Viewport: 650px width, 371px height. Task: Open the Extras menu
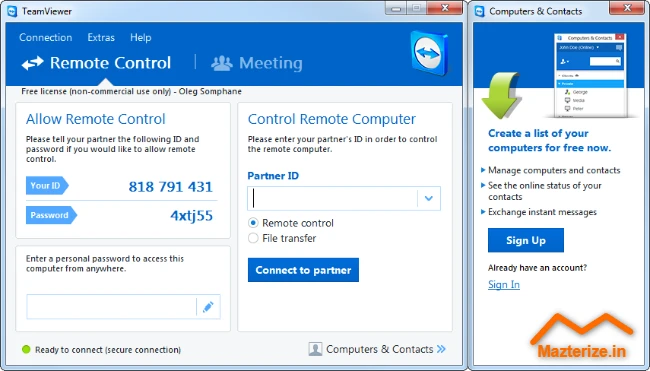(101, 37)
